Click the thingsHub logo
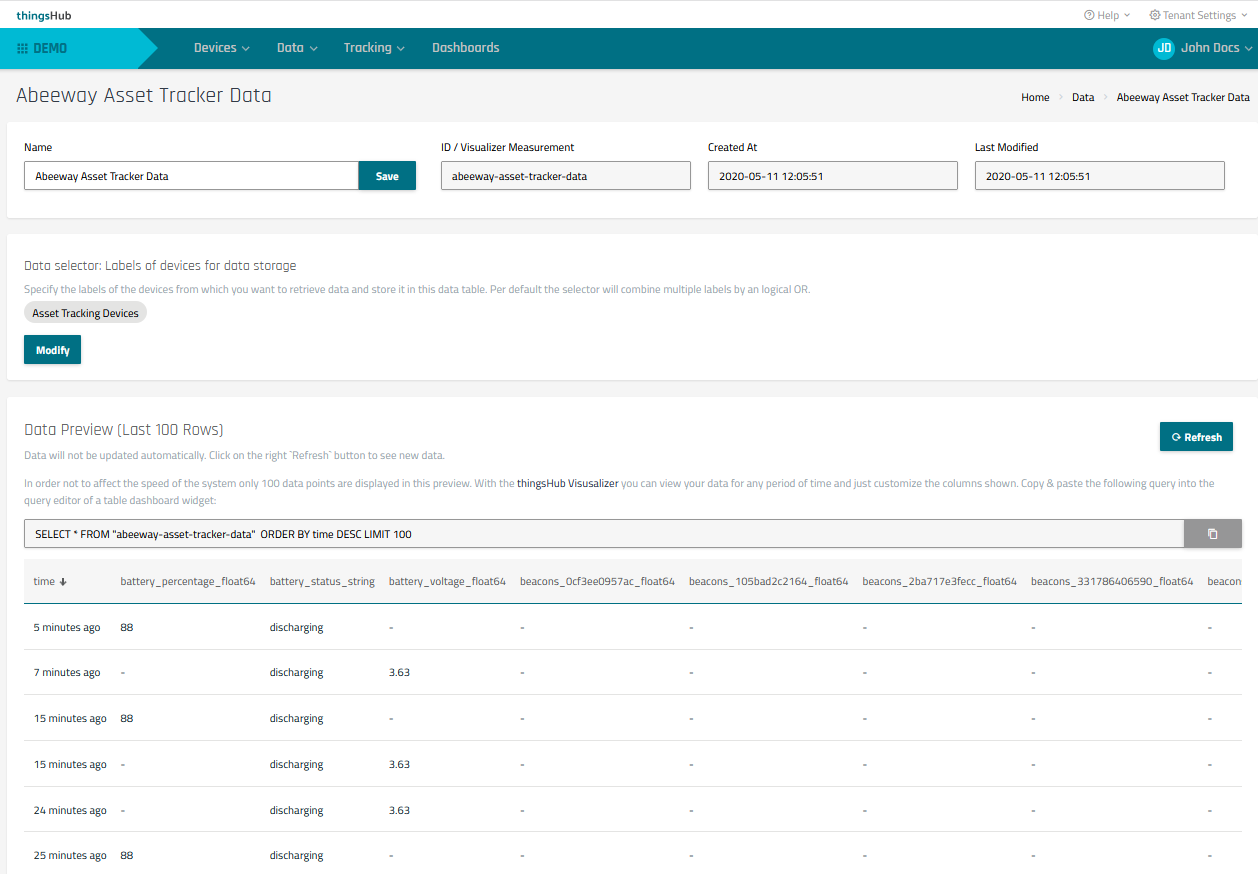 [44, 15]
